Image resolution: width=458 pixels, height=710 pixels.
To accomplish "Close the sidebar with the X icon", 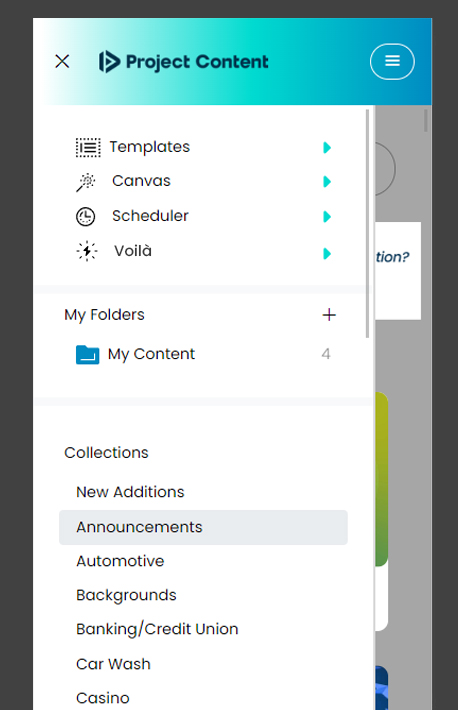I will (x=62, y=61).
